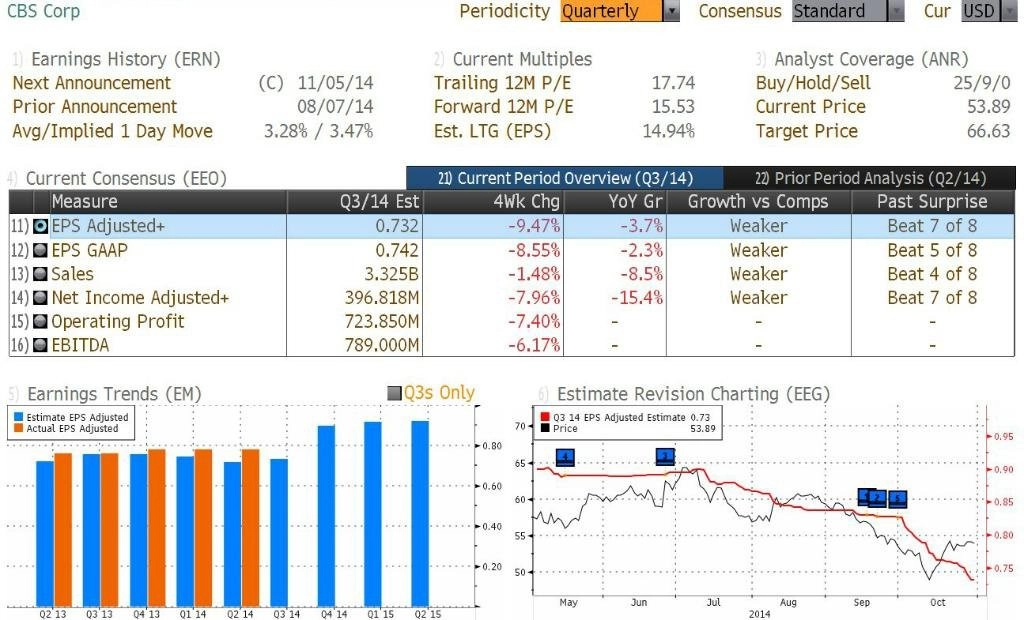Viewport: 1024px width, 620px height.
Task: Click the Est. LTG (EPS) value 14.94%
Action: (668, 131)
